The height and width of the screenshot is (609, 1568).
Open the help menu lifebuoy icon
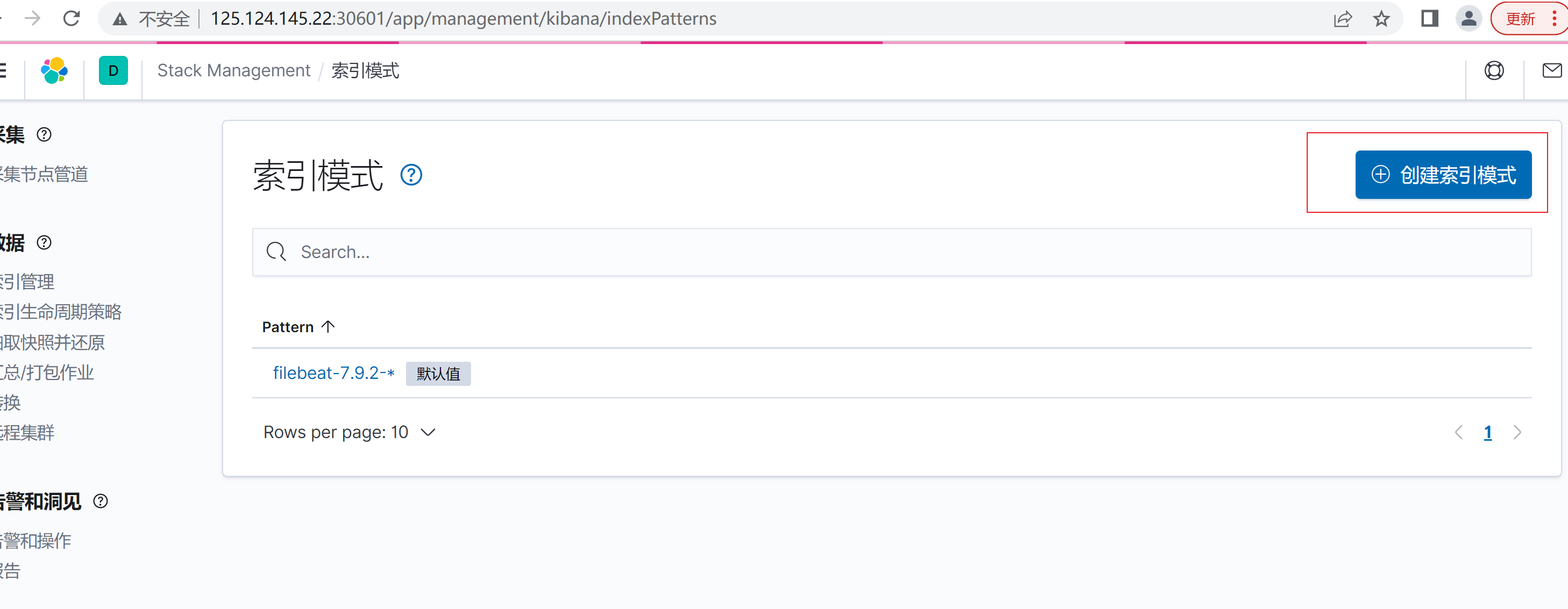[1494, 70]
